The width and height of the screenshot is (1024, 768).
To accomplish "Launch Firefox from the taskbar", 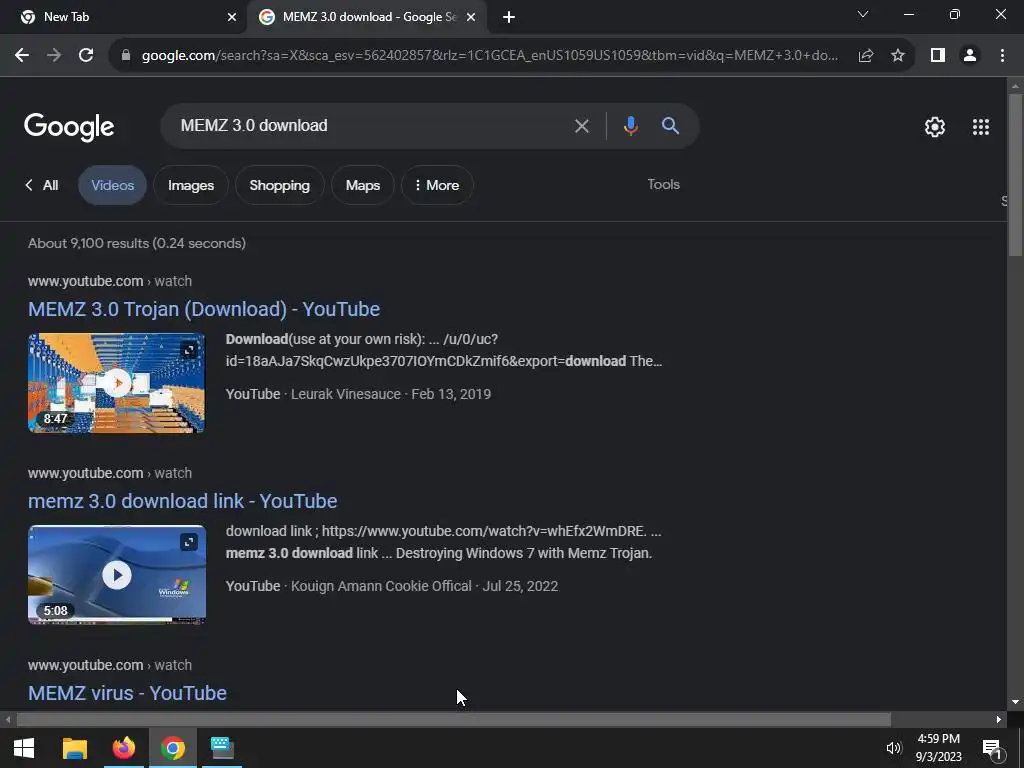I will click(x=123, y=748).
